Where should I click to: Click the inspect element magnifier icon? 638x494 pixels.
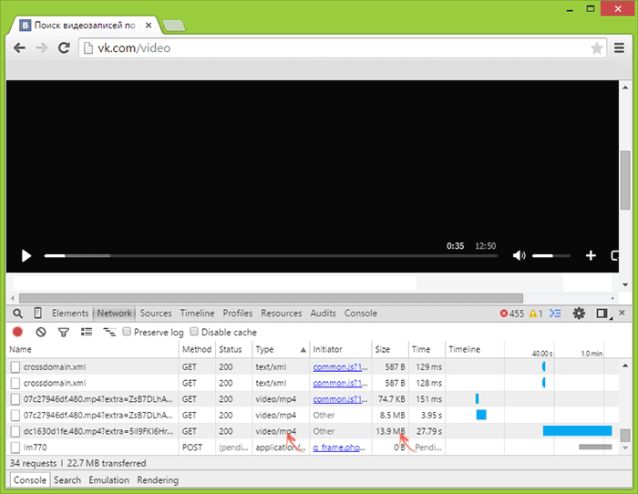(x=17, y=313)
